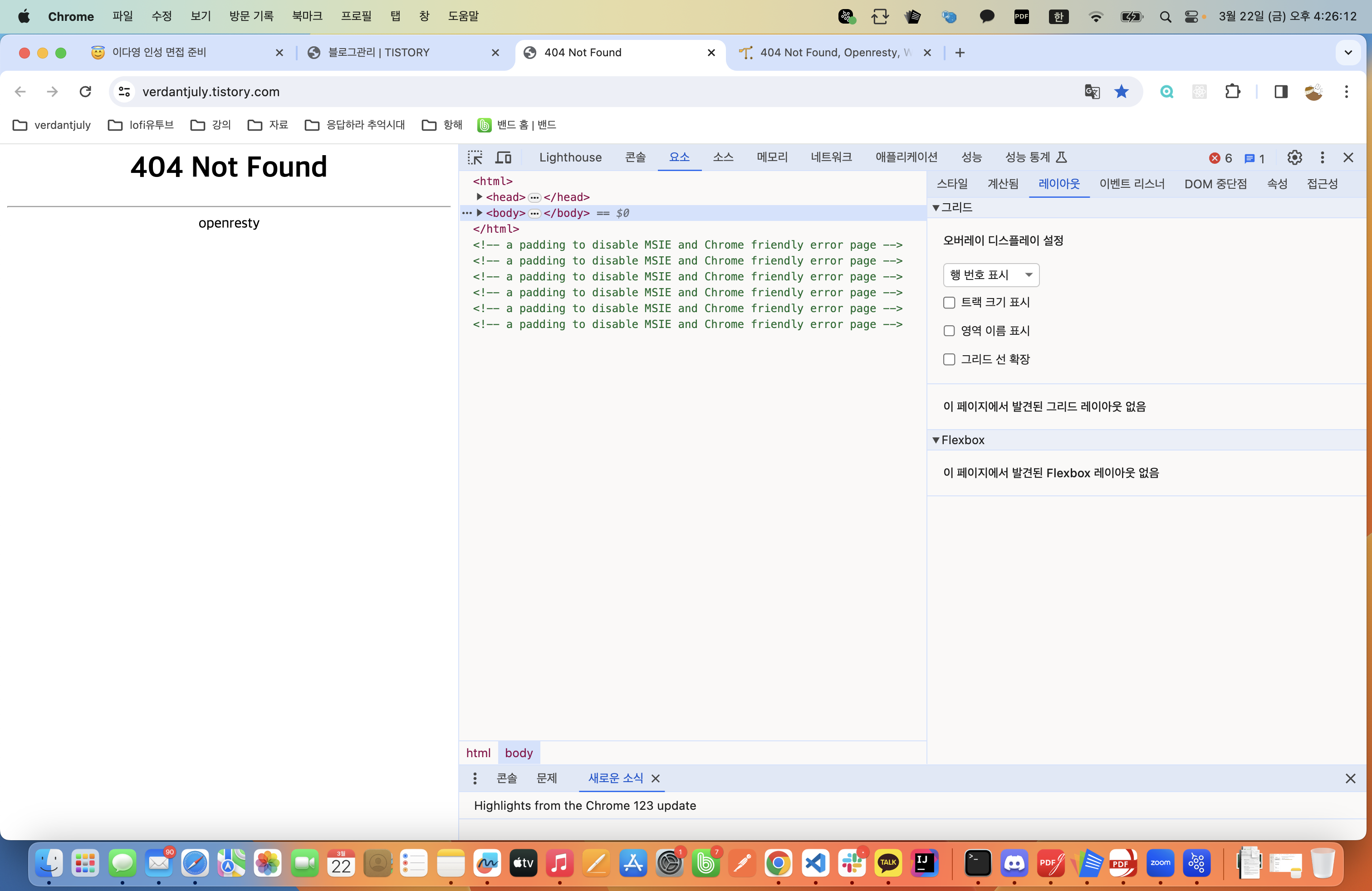Switch to the 네트워크 tab
This screenshot has height=891, width=1372.
coord(831,157)
